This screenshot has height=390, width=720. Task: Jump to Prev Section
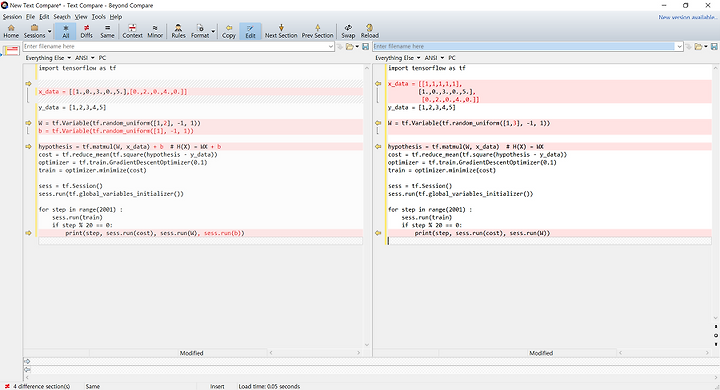coord(317,31)
